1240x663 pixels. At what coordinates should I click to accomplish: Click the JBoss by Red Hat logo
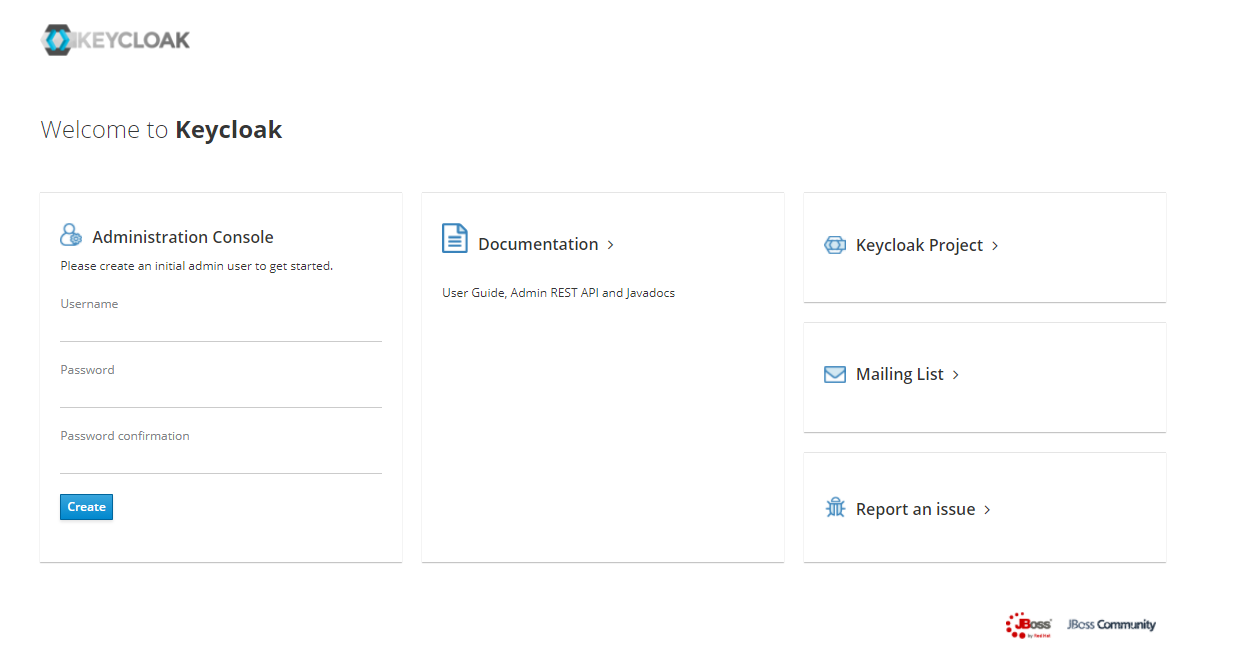1029,625
